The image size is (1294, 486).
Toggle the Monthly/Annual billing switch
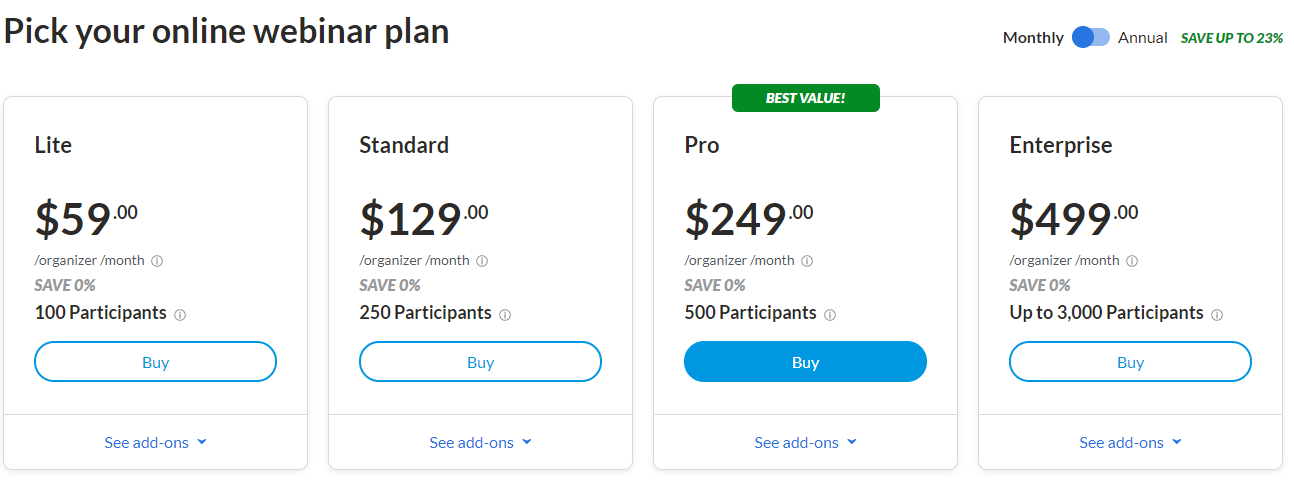point(1091,37)
